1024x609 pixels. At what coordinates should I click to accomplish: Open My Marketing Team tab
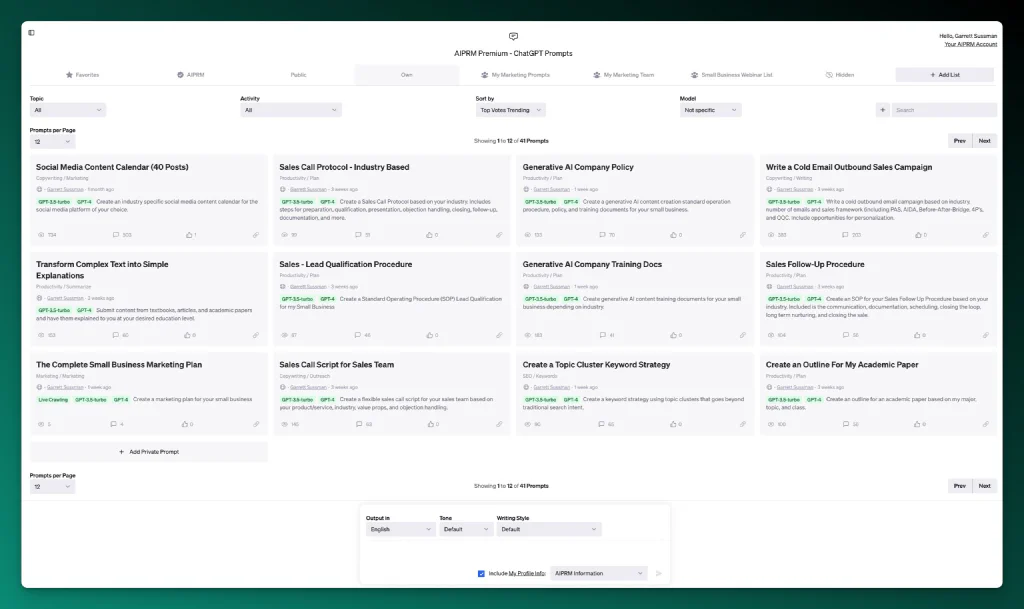coord(624,75)
